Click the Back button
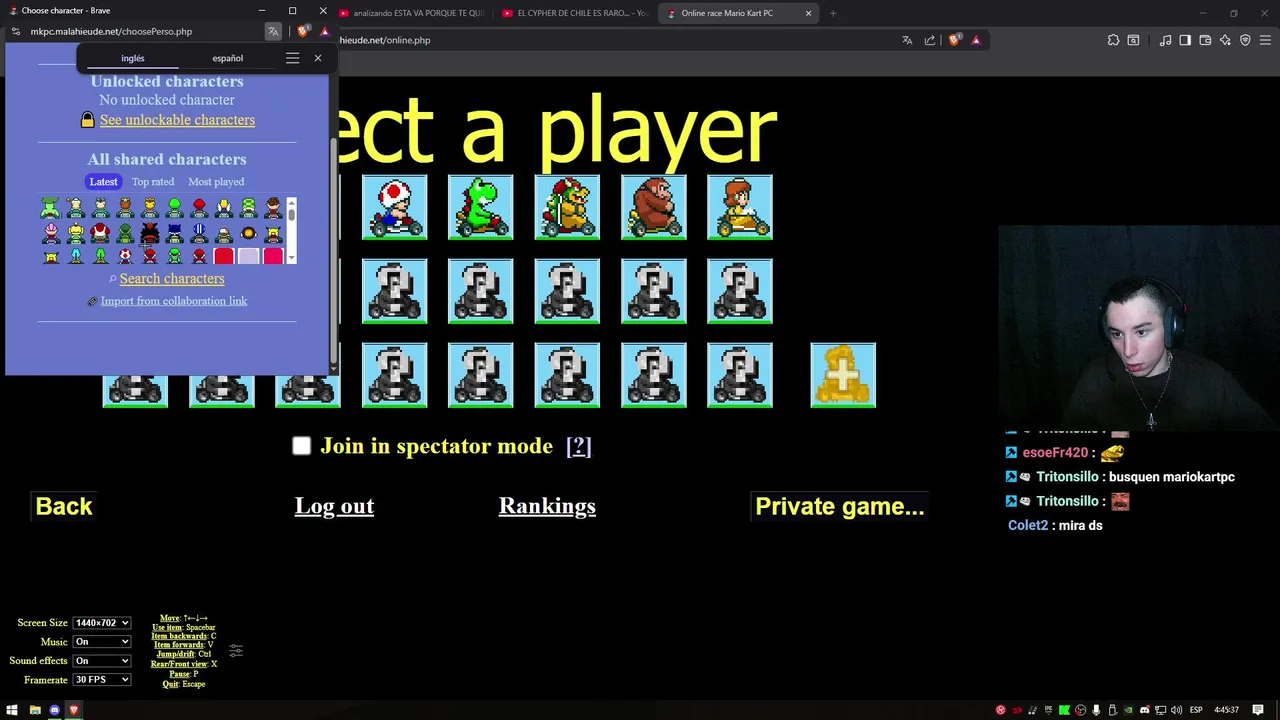1280x720 pixels. point(64,506)
